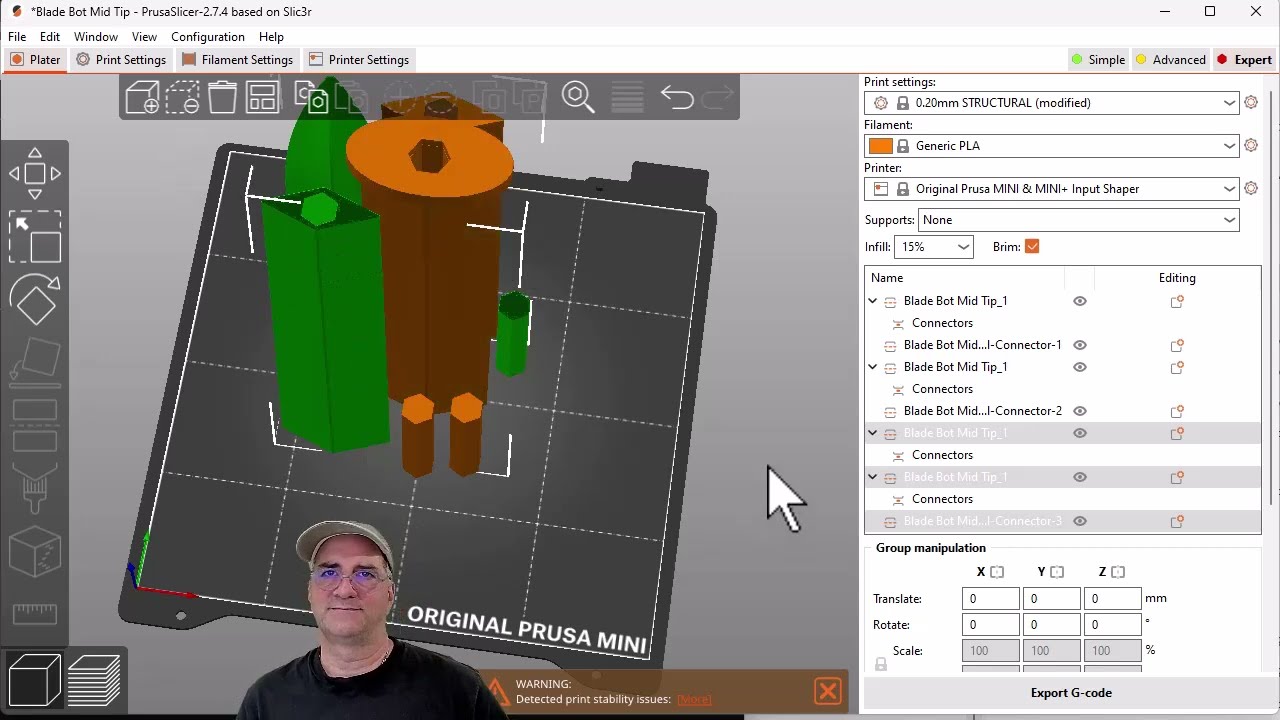1280x720 pixels.
Task: Click the Rotate Z input field
Action: (1113, 625)
